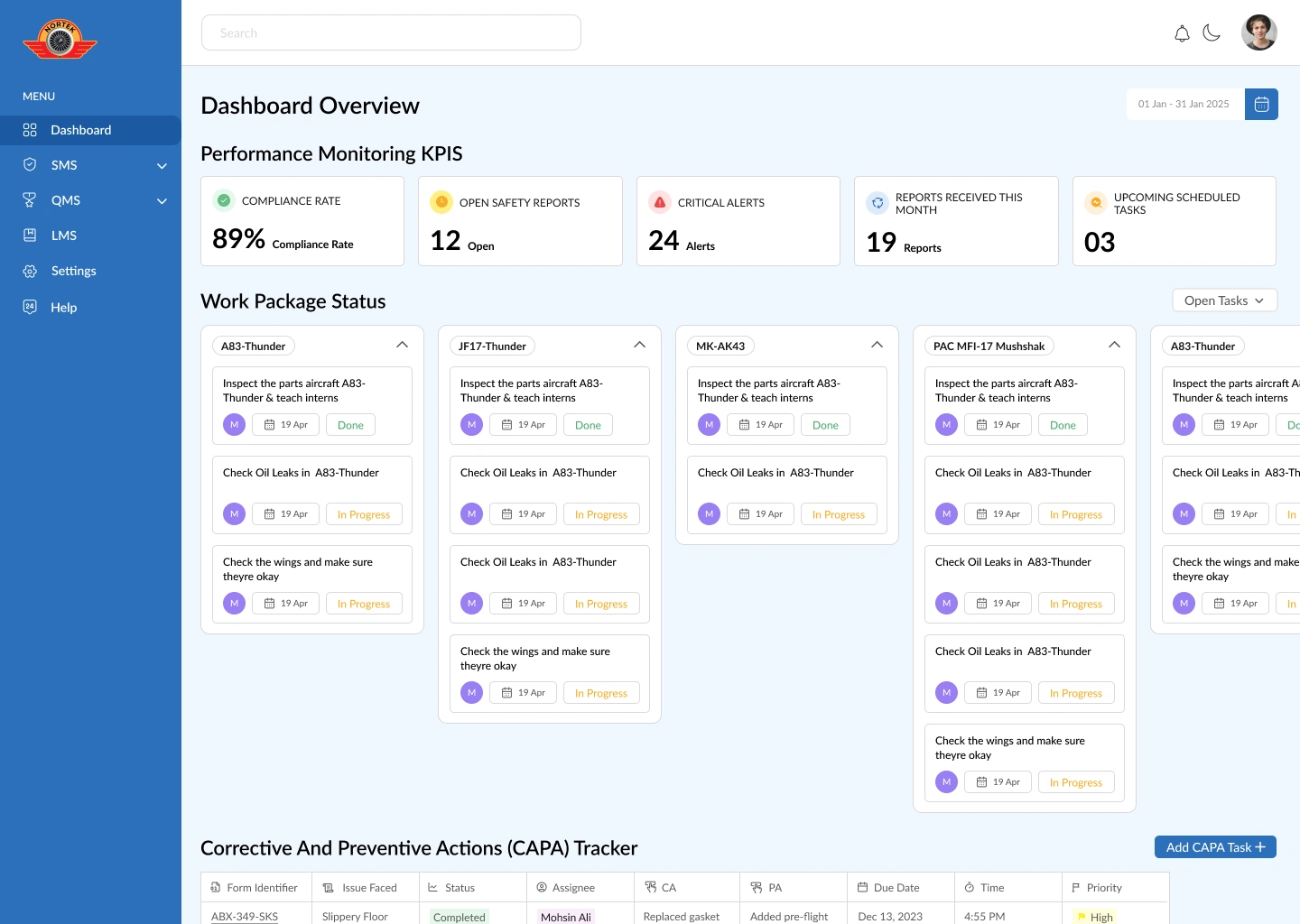Click the user profile avatar
Screen dimensions: 1300x924
(x=1258, y=32)
